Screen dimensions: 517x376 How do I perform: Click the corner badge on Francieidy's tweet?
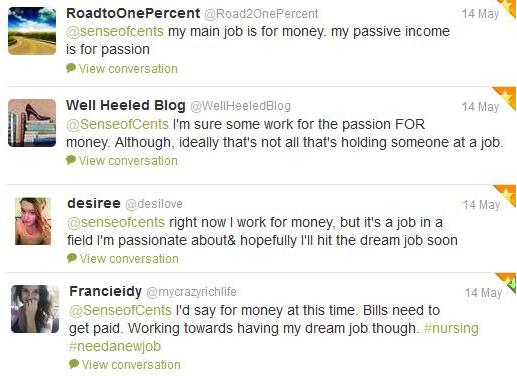(x=509, y=282)
